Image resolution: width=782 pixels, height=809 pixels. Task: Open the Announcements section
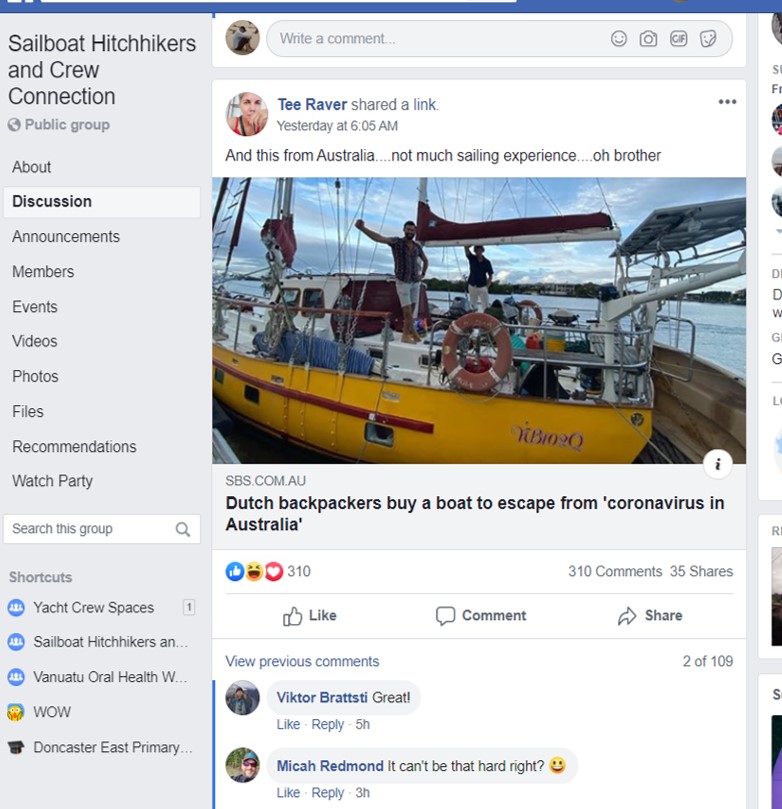(x=66, y=237)
